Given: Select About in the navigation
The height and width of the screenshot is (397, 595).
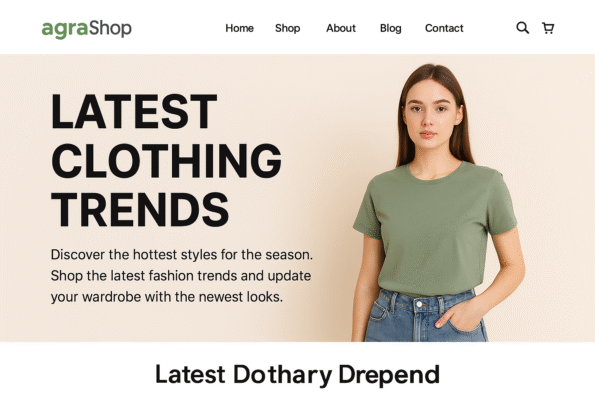Looking at the screenshot, I should [x=341, y=28].
